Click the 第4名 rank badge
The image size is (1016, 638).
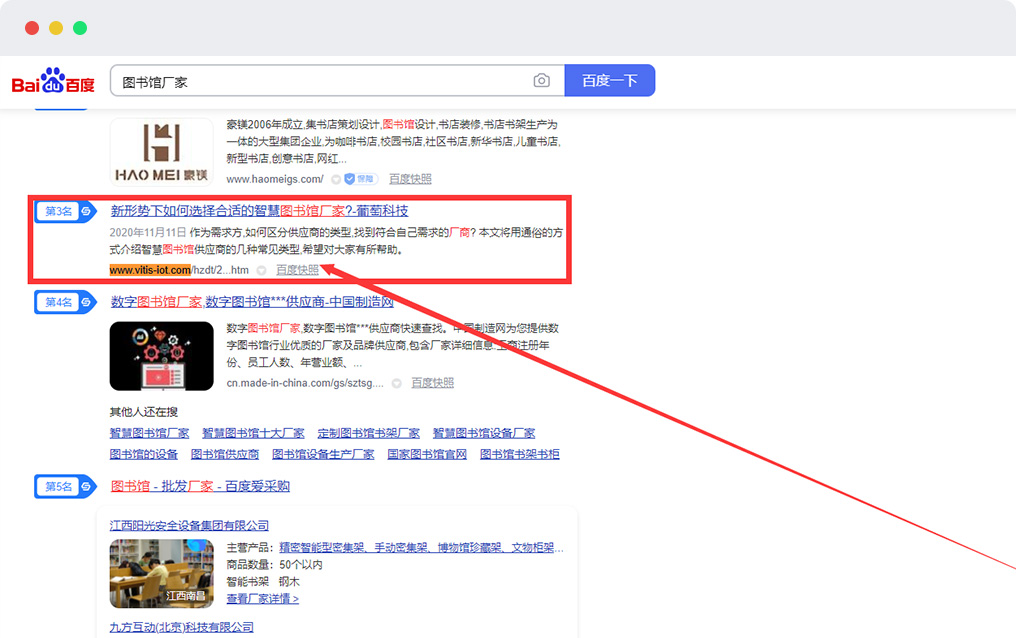[65, 302]
